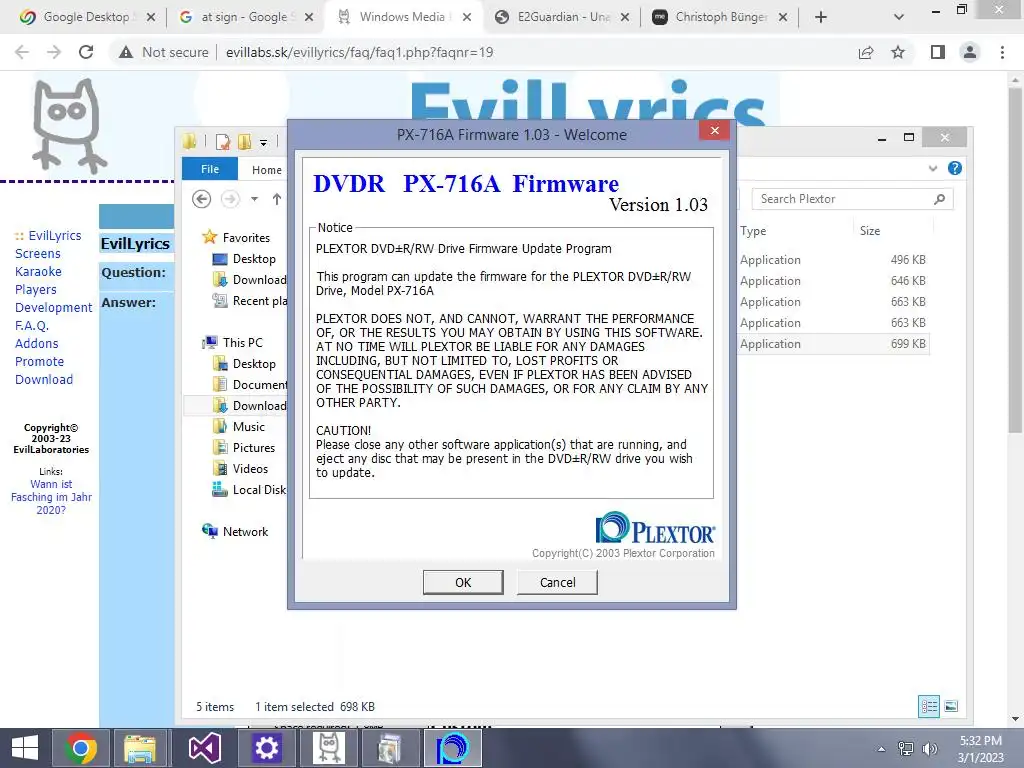The height and width of the screenshot is (768, 1024).
Task: Reload the EvilLyrics page
Action: click(86, 52)
